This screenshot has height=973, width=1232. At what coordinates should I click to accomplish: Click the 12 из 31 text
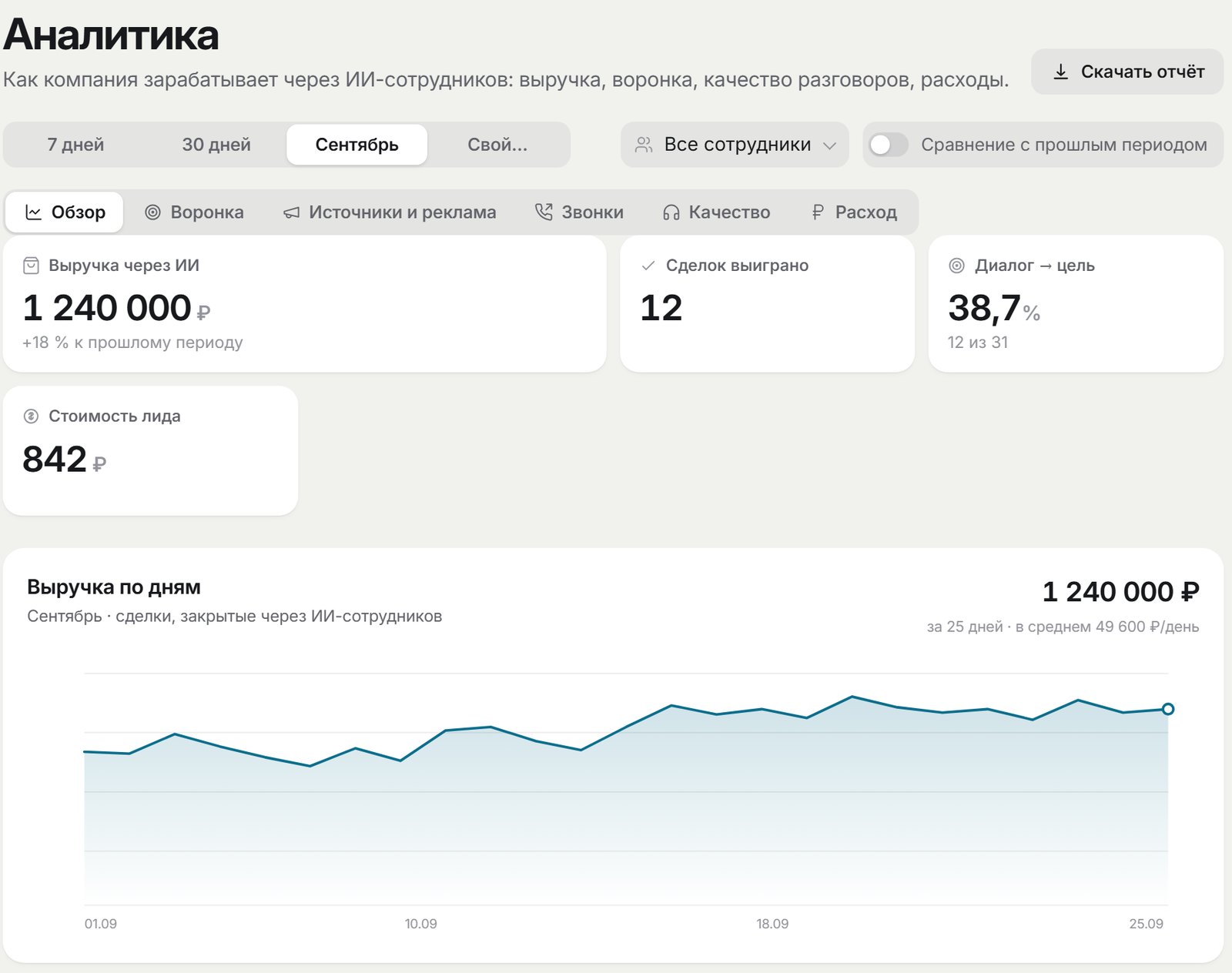pos(978,343)
